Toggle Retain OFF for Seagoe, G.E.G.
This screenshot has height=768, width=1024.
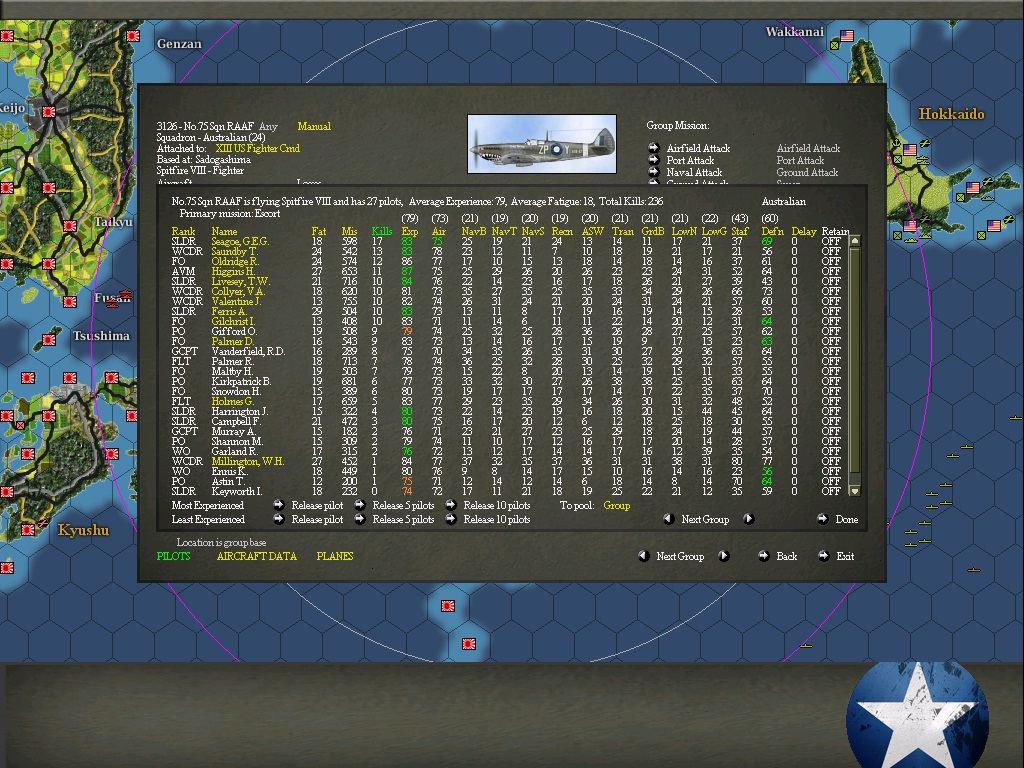pyautogui.click(x=831, y=242)
